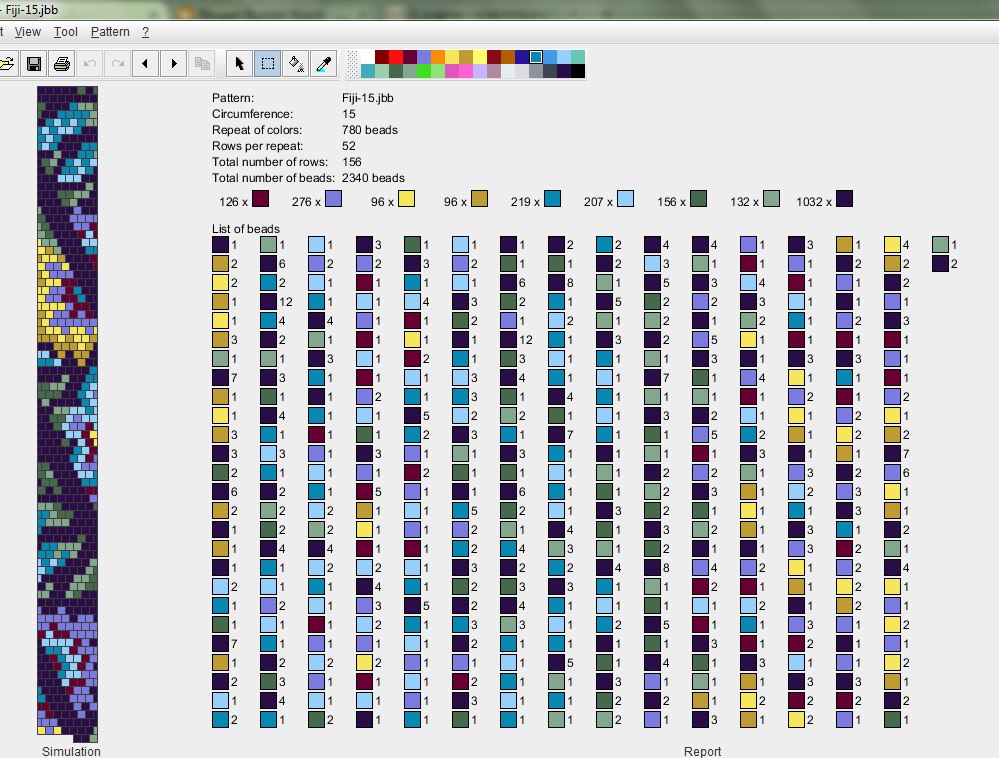Open the ? help menu
The image size is (999, 758).
(145, 32)
